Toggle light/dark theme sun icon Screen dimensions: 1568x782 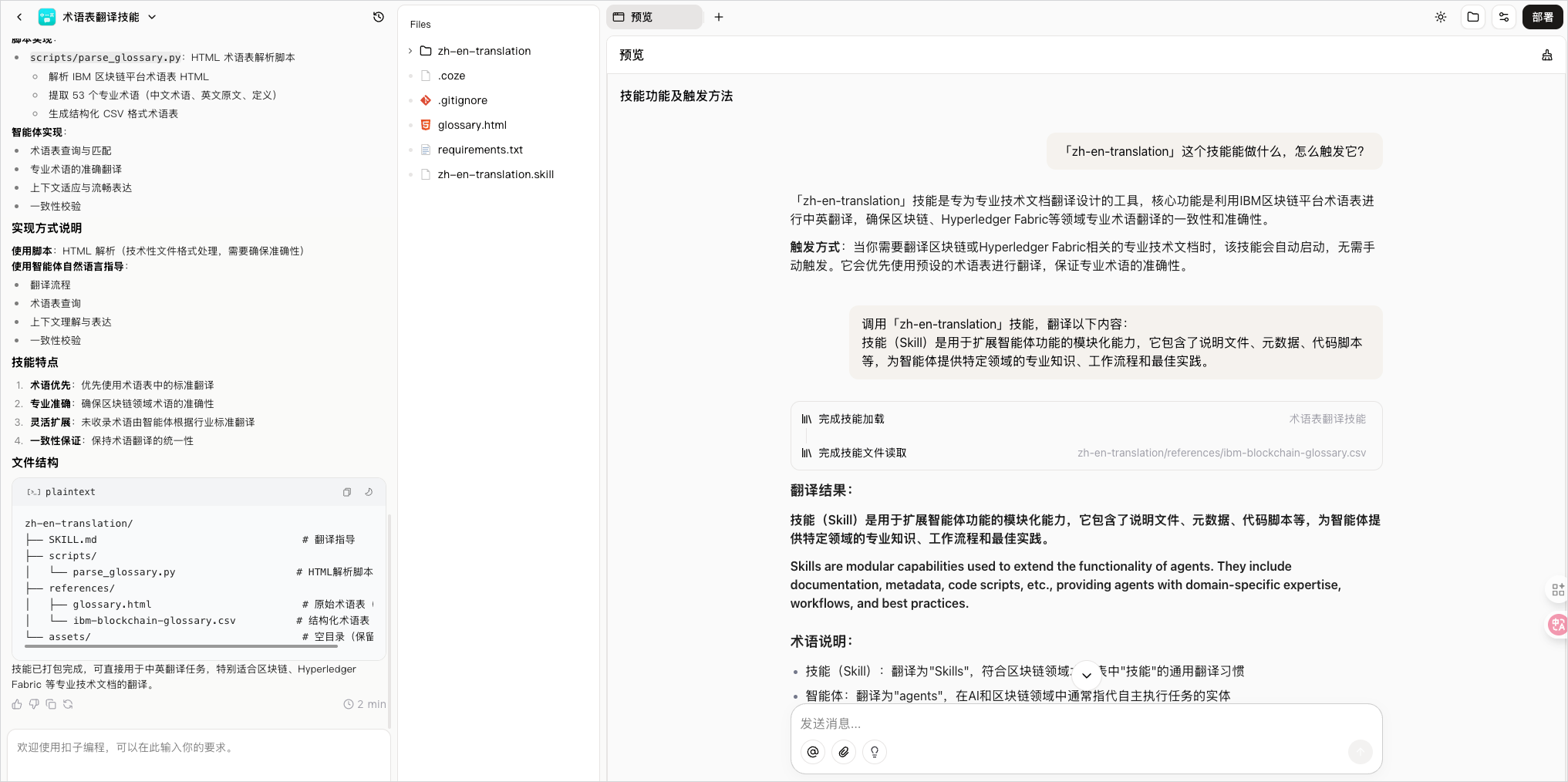[1441, 17]
